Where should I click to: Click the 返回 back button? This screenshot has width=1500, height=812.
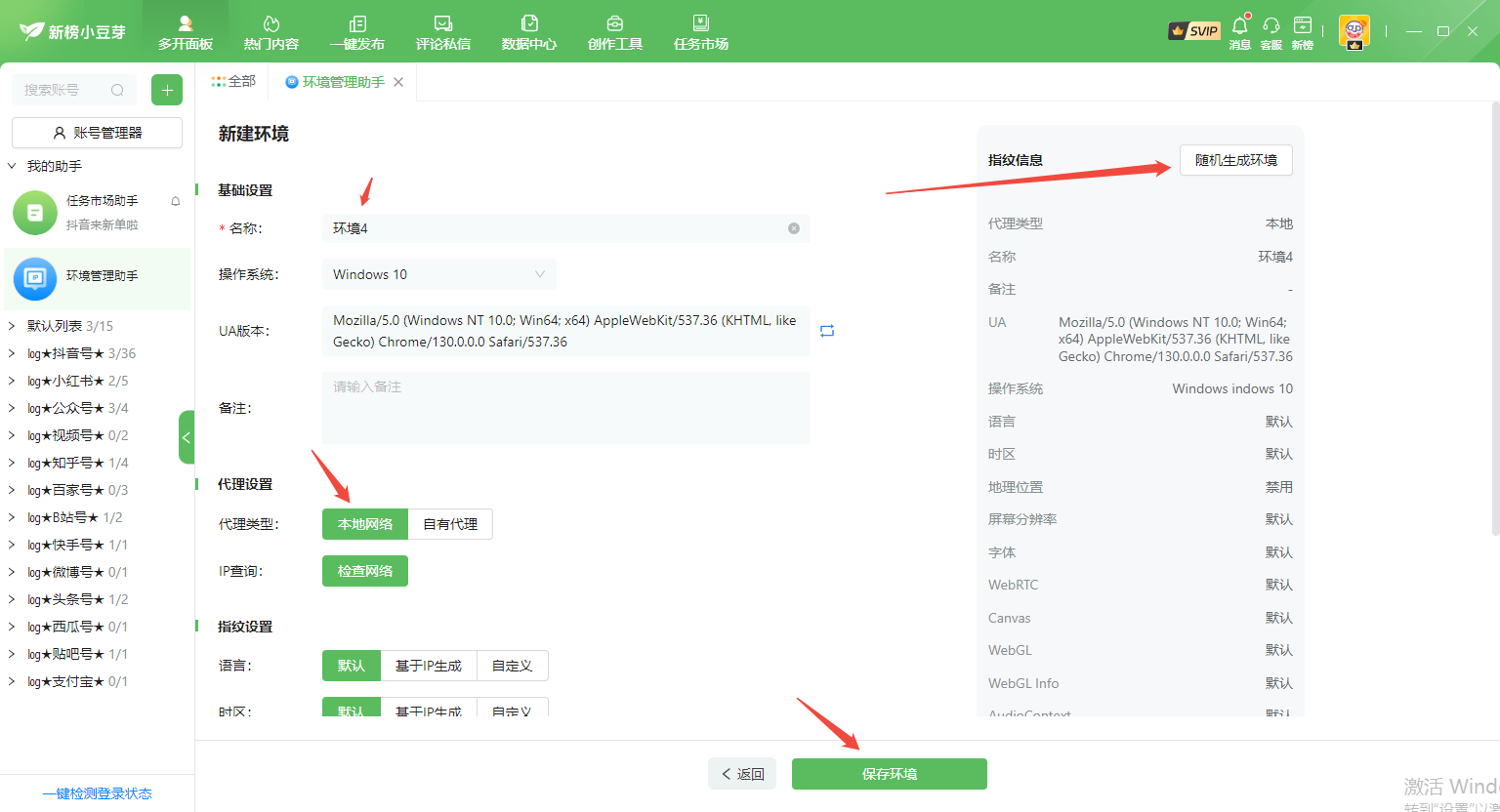742,774
